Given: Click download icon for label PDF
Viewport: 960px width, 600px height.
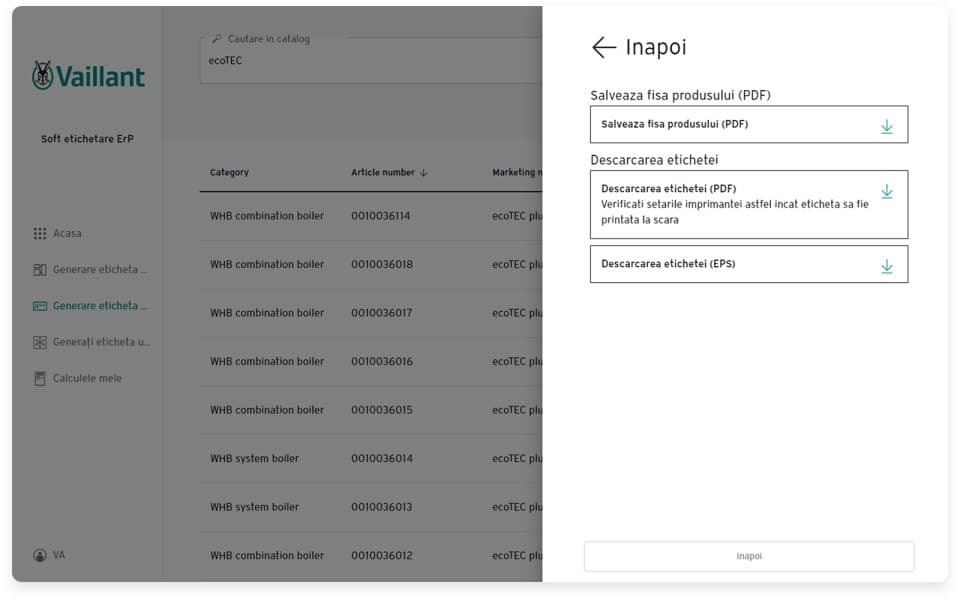Looking at the screenshot, I should click(x=886, y=191).
